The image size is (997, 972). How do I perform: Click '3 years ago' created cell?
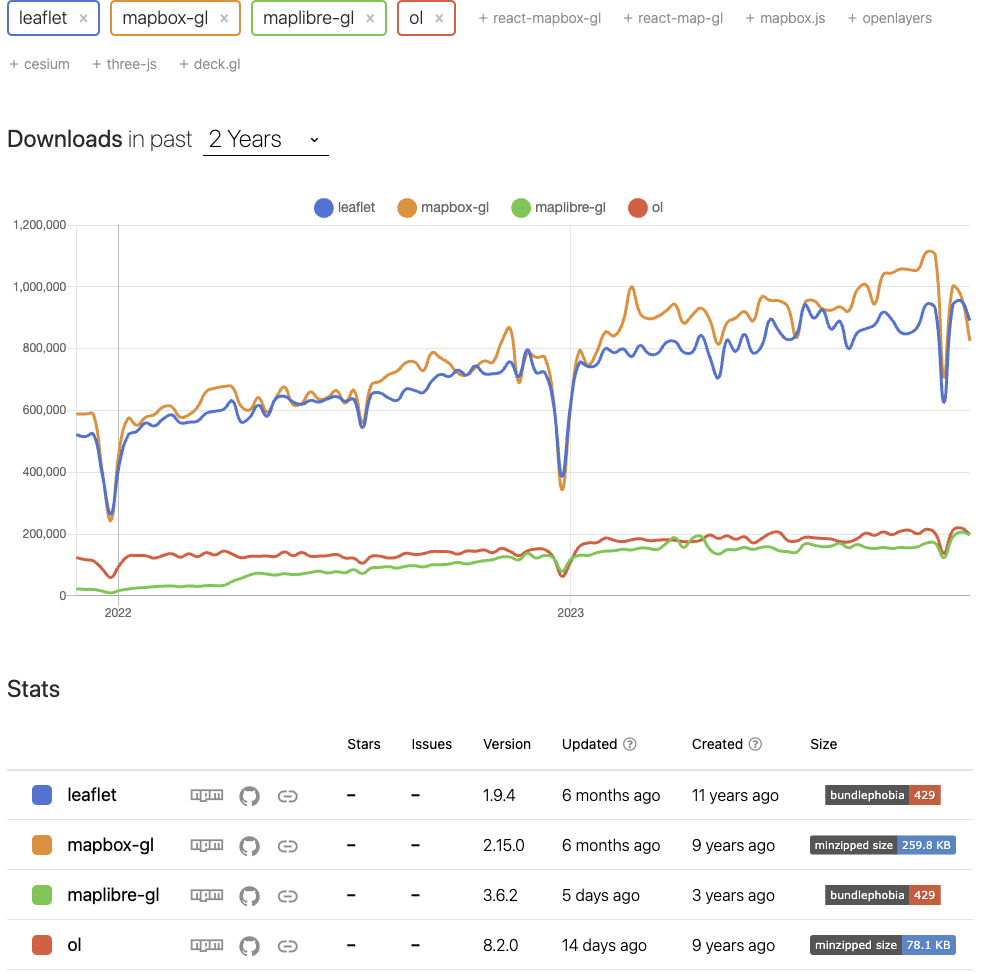733,896
